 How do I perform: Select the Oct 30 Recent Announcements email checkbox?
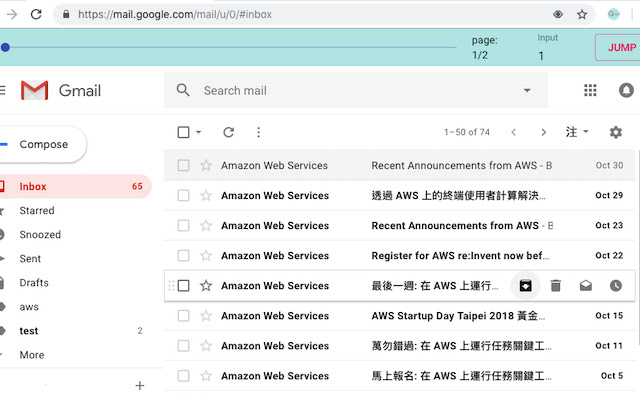(x=183, y=165)
